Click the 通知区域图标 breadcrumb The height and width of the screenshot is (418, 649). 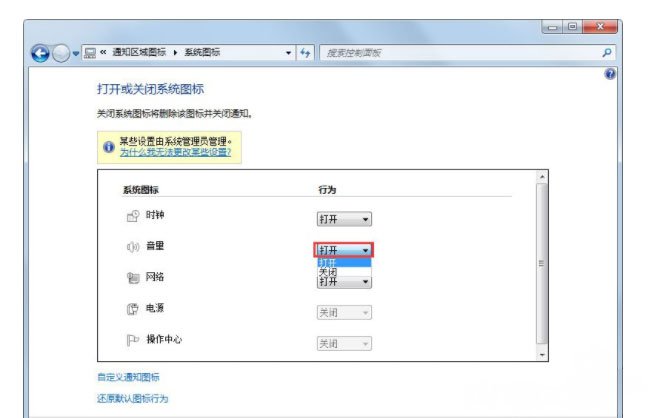click(x=139, y=52)
